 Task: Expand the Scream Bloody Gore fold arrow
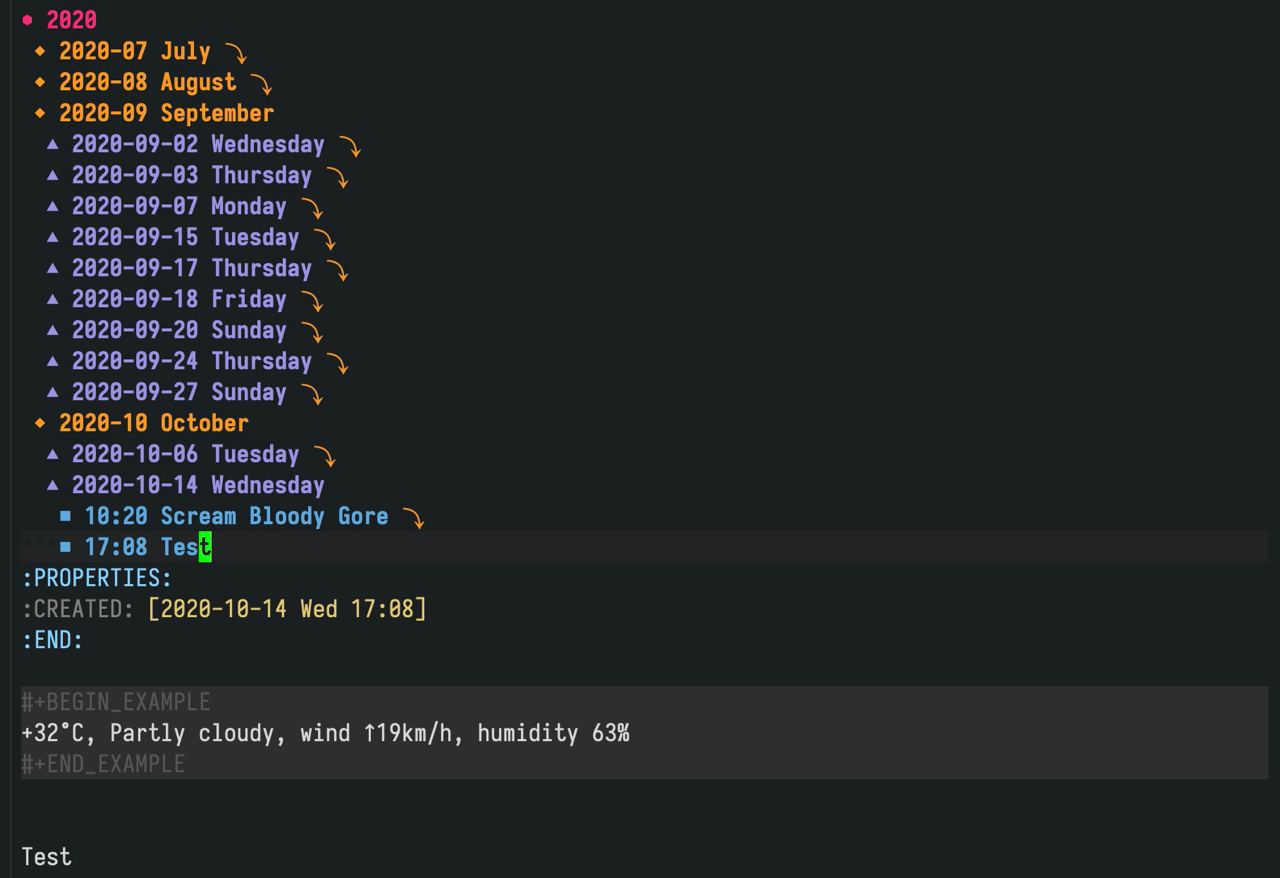413,518
